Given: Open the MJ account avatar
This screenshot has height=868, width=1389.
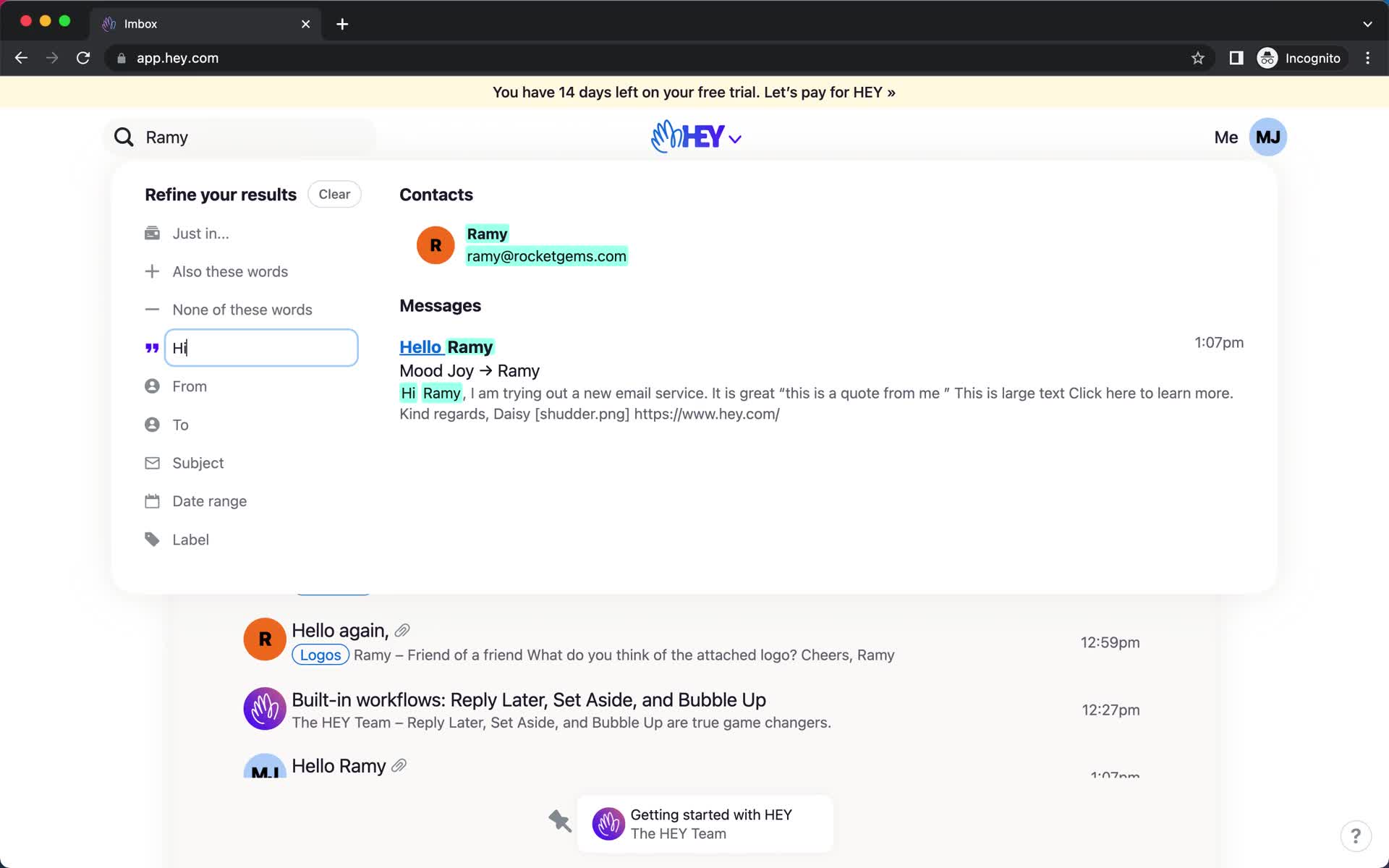Looking at the screenshot, I should 1267,137.
